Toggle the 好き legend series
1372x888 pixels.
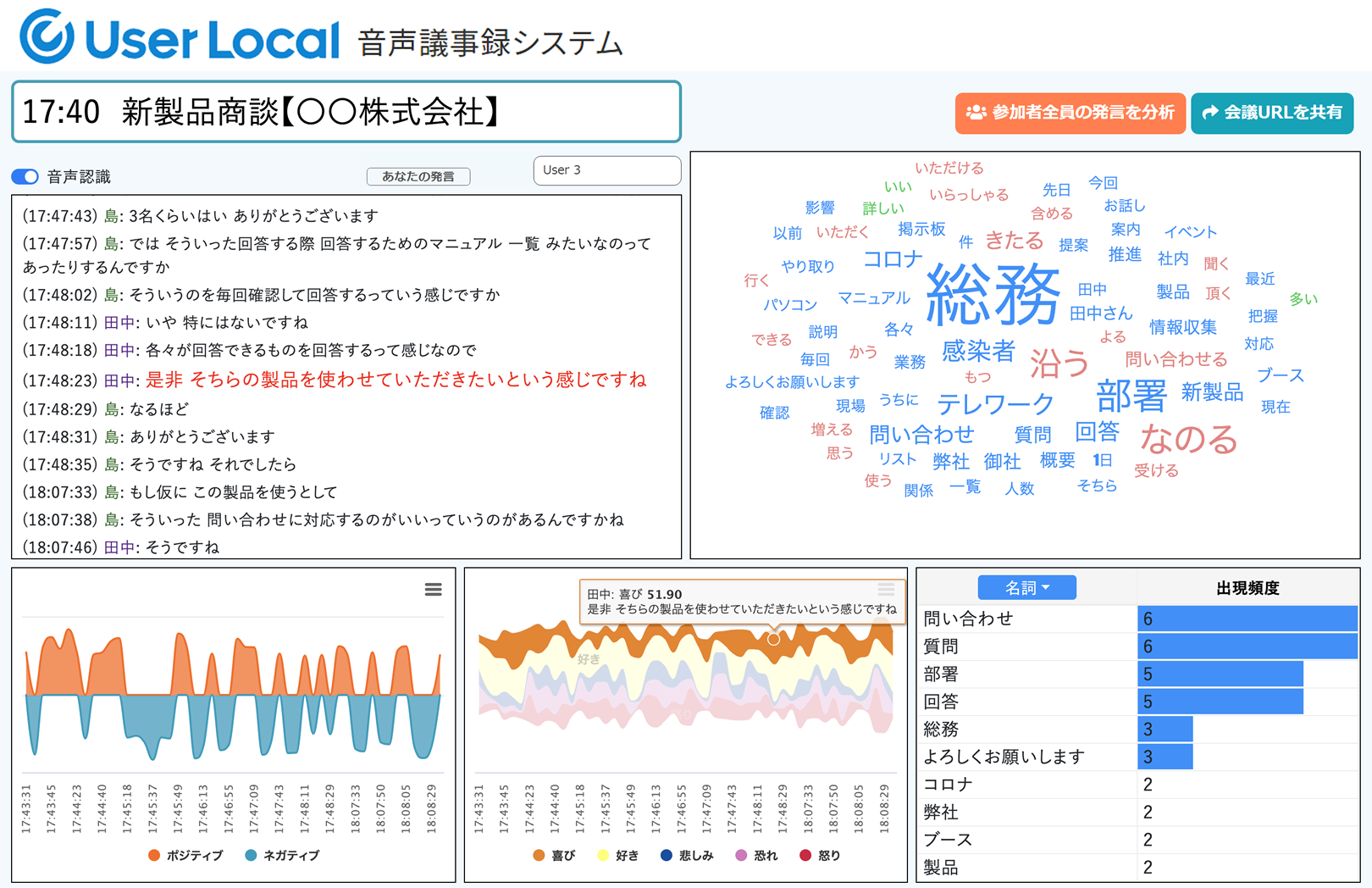point(618,855)
